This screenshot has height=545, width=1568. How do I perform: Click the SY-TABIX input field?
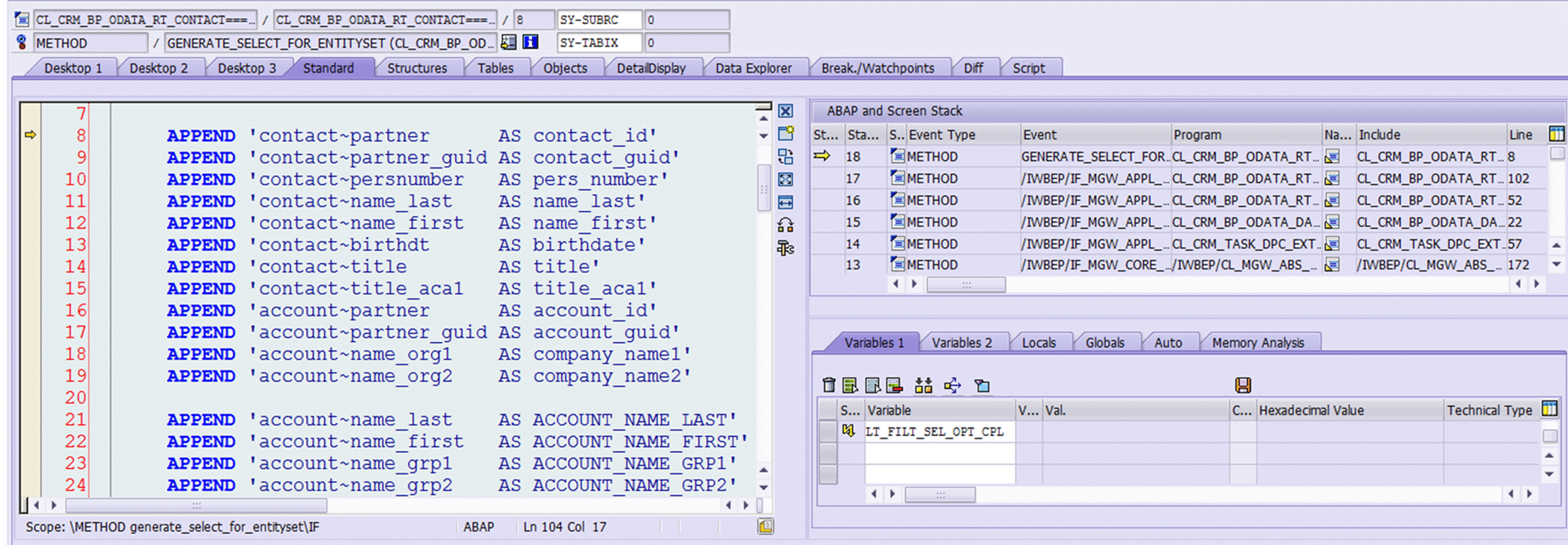point(600,43)
